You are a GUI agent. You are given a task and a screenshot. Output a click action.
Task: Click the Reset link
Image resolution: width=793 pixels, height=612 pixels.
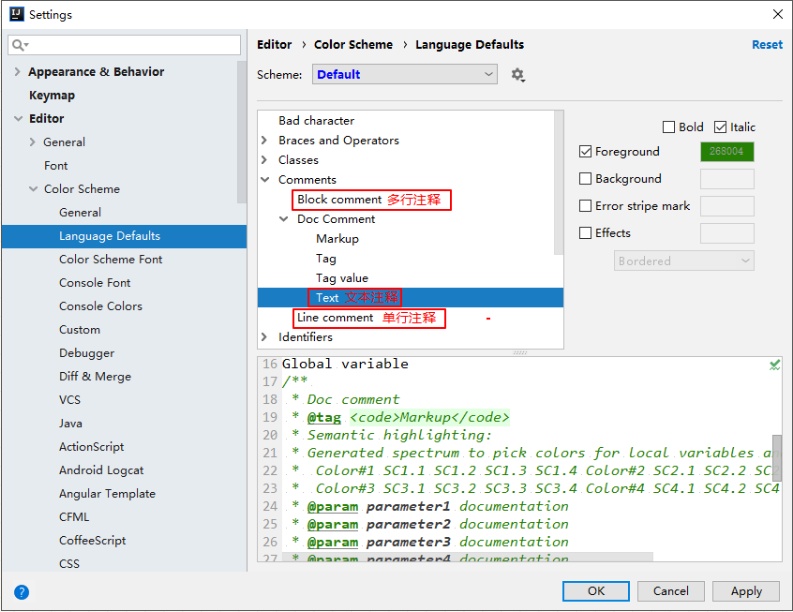(x=767, y=45)
